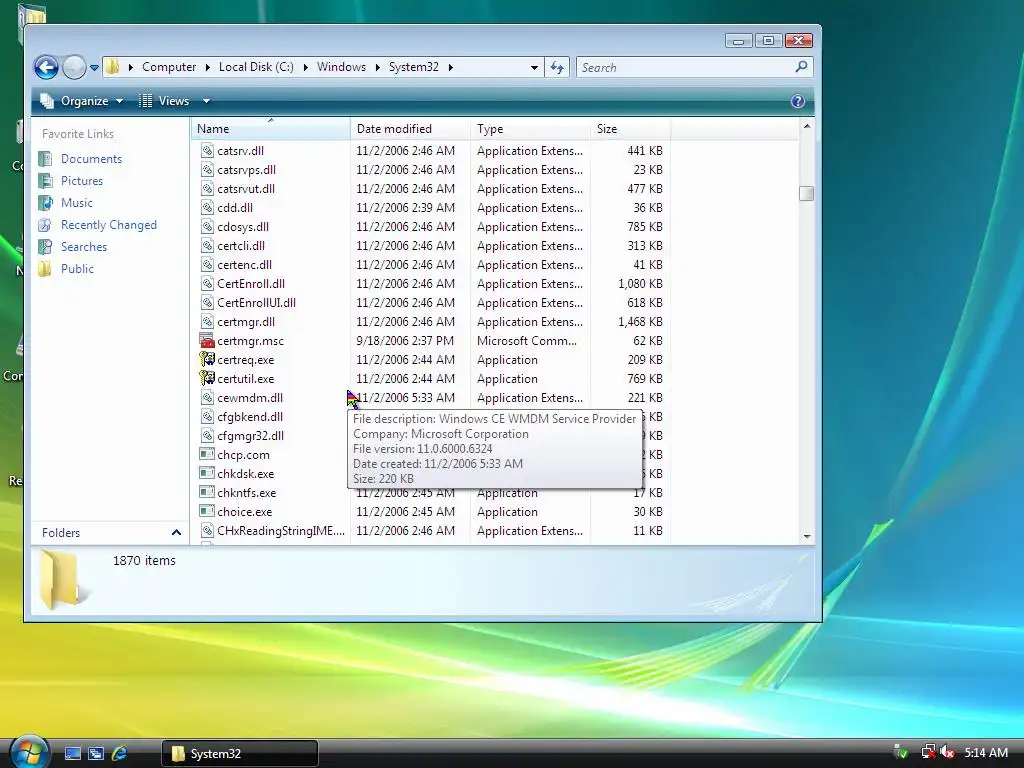1024x768 pixels.
Task: Click the magnifier search icon
Action: (x=801, y=67)
